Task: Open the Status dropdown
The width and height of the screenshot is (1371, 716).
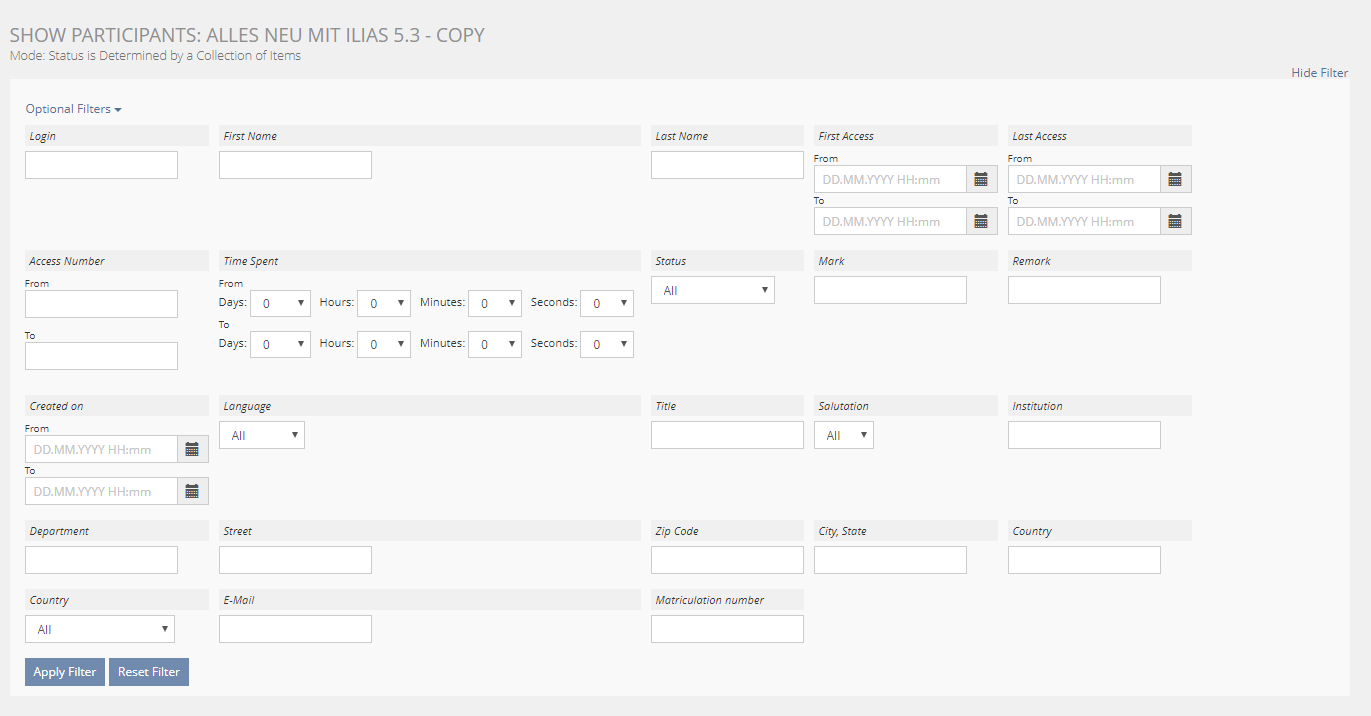Action: pyautogui.click(x=712, y=290)
